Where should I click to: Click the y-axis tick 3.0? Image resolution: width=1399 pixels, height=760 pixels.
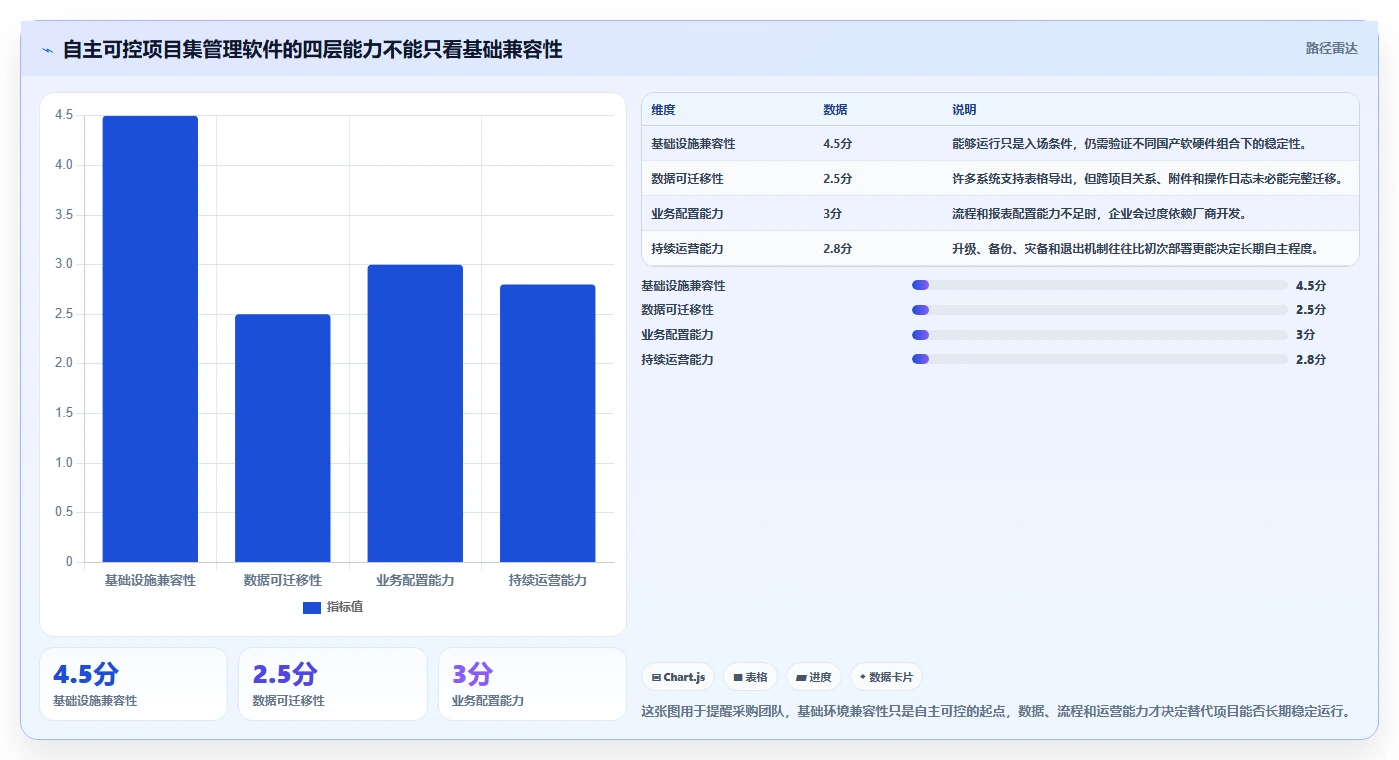pos(64,264)
